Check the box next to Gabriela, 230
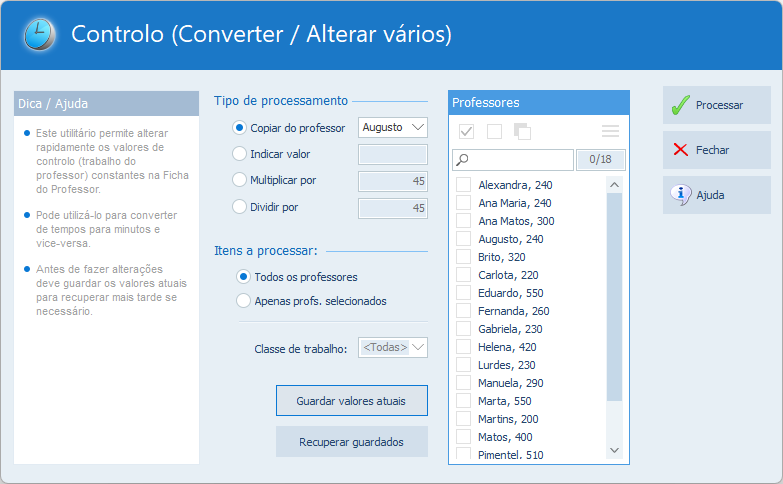 464,329
